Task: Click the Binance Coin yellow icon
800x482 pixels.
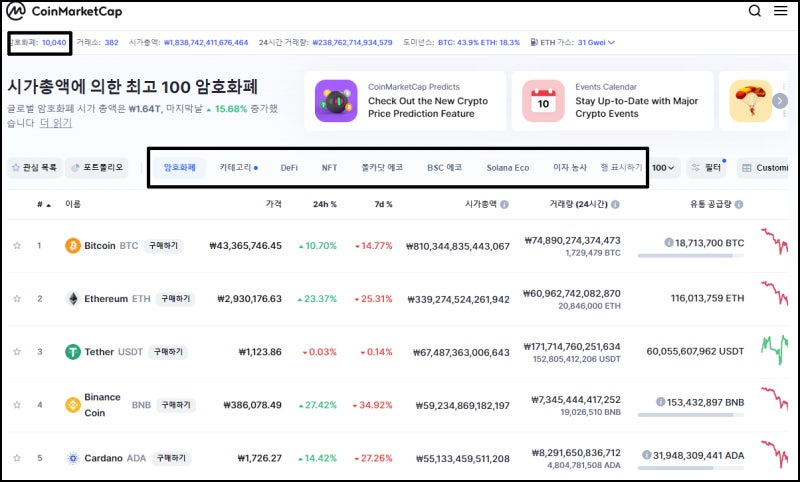Action: tap(73, 405)
